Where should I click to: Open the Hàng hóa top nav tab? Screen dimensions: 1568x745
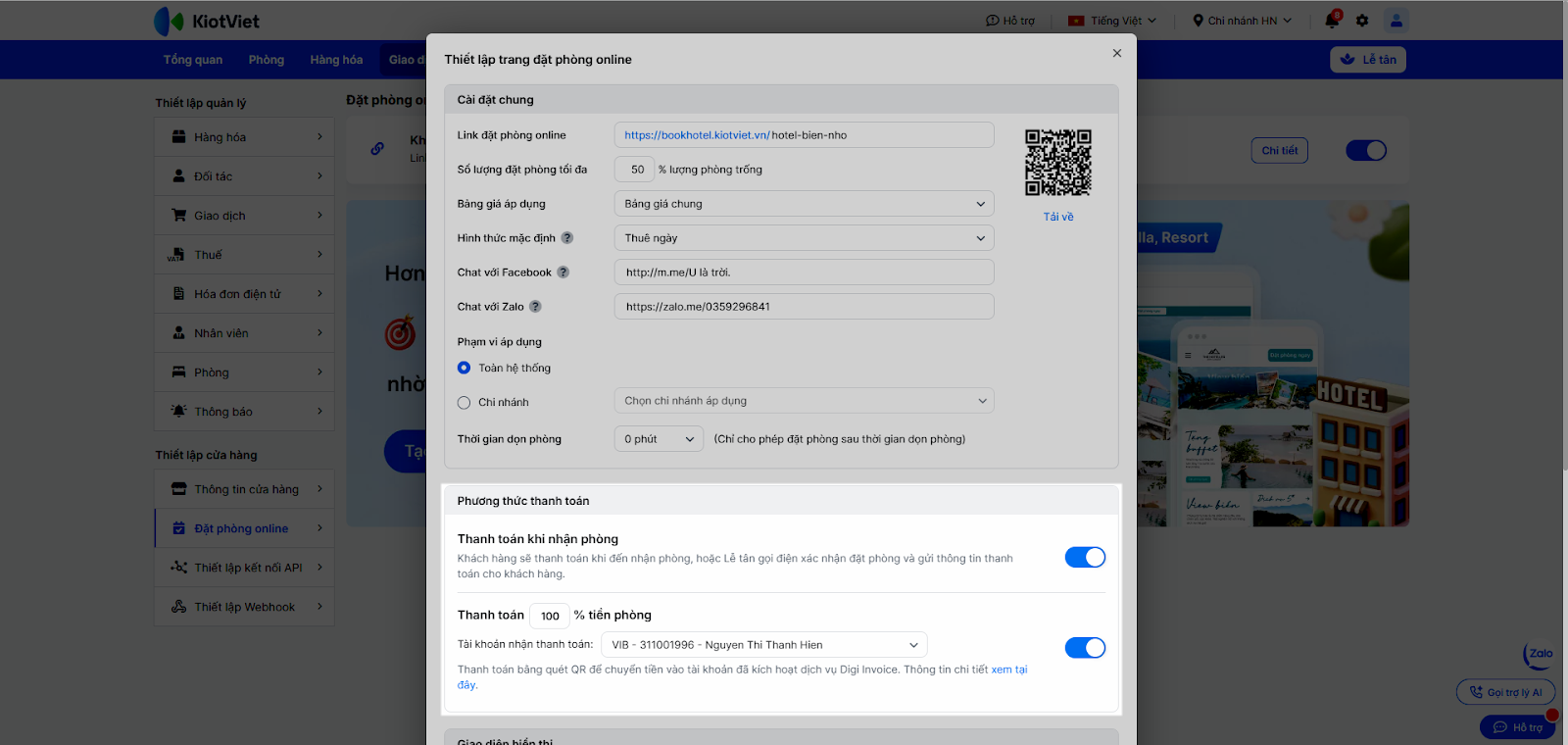(x=336, y=60)
